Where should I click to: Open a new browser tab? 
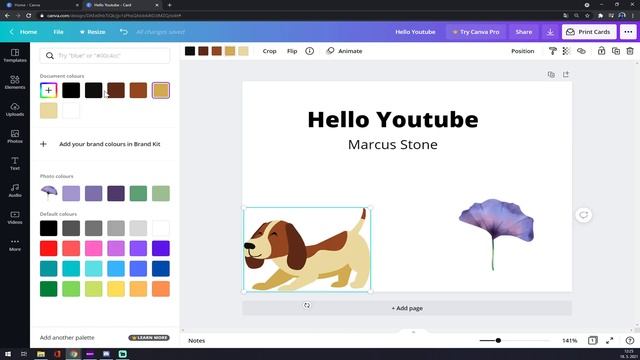pos(169,5)
